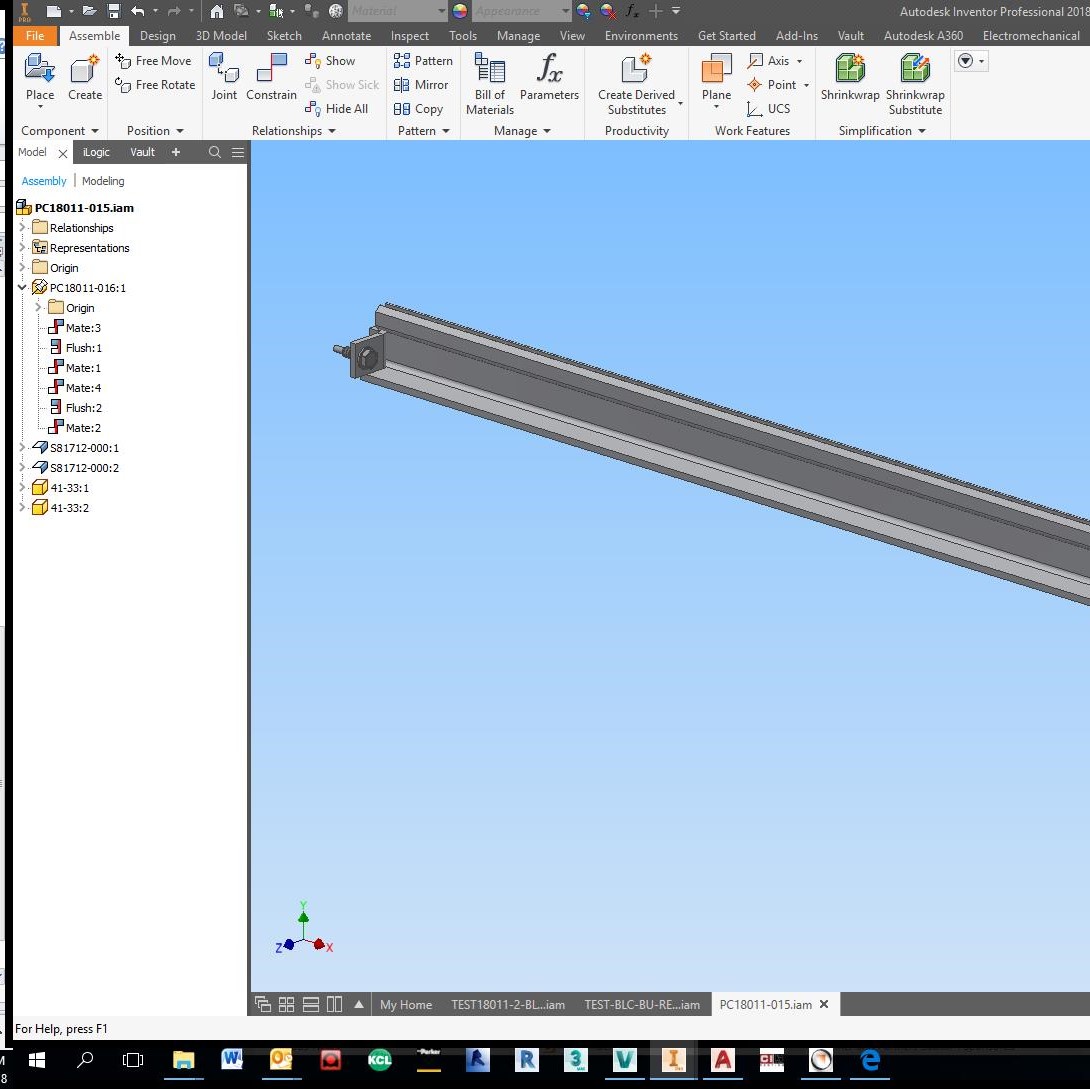
Task: Click the cascade windows icon
Action: [x=263, y=1004]
